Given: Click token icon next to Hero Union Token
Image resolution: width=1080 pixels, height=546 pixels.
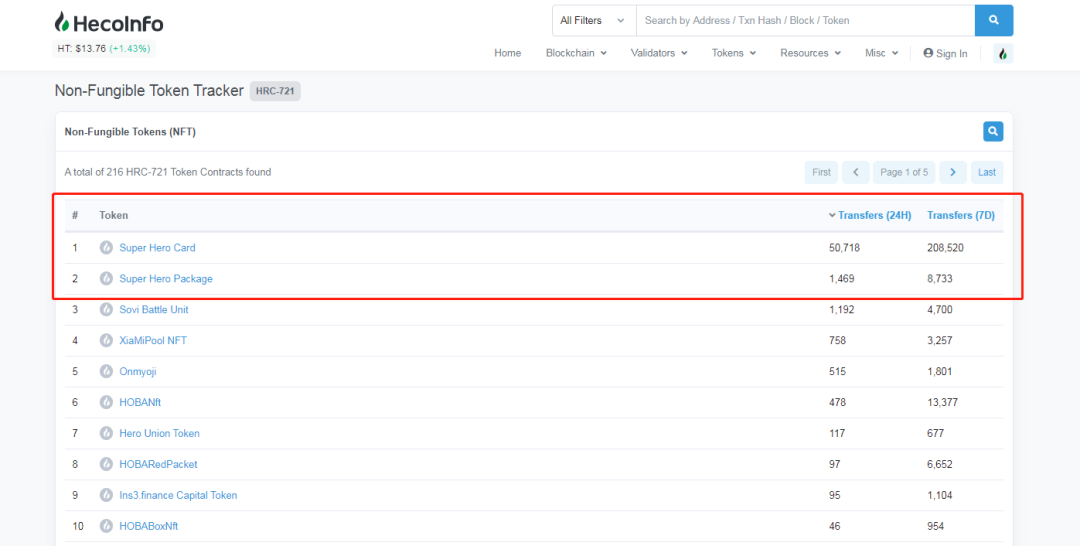Looking at the screenshot, I should click(x=106, y=433).
